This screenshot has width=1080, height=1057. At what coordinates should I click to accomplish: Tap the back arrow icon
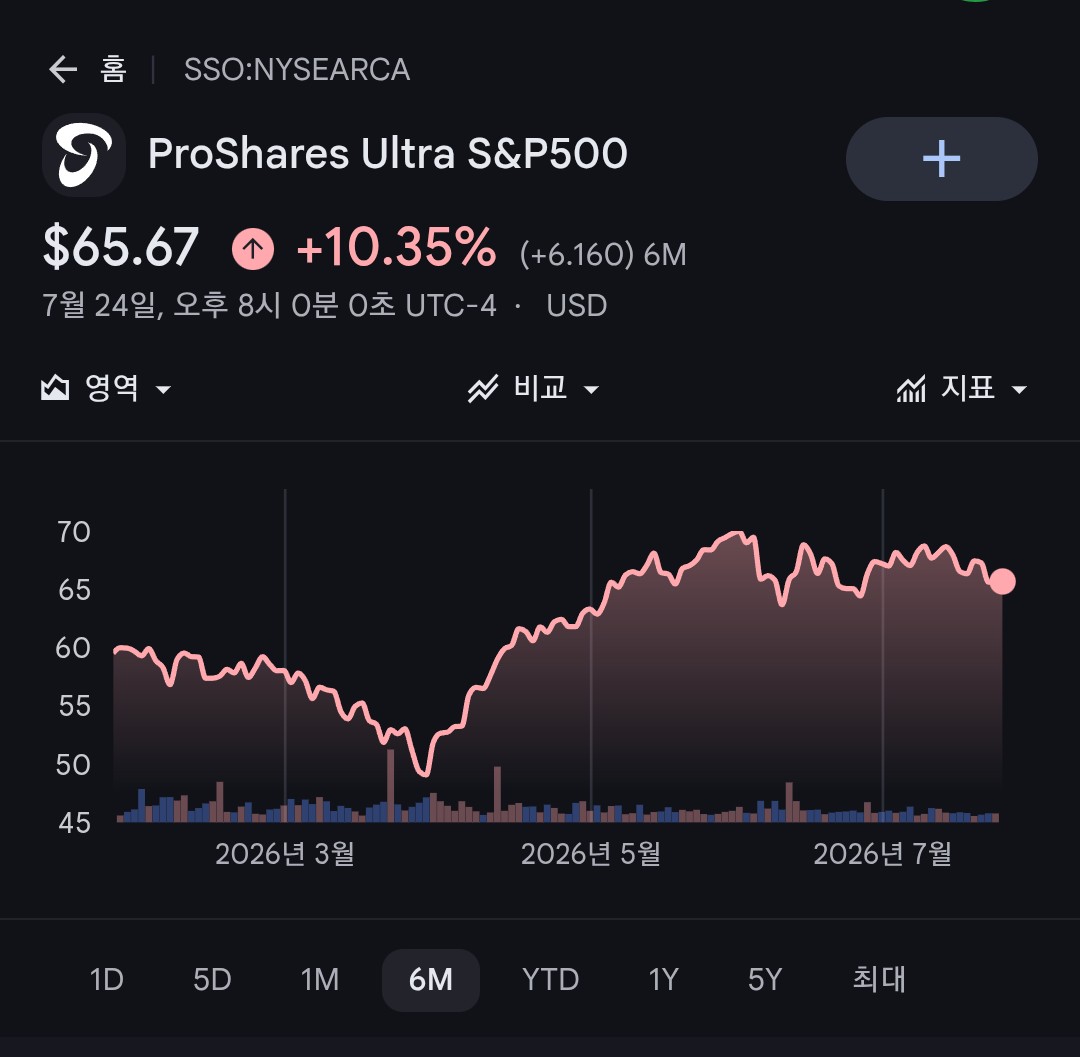(63, 70)
